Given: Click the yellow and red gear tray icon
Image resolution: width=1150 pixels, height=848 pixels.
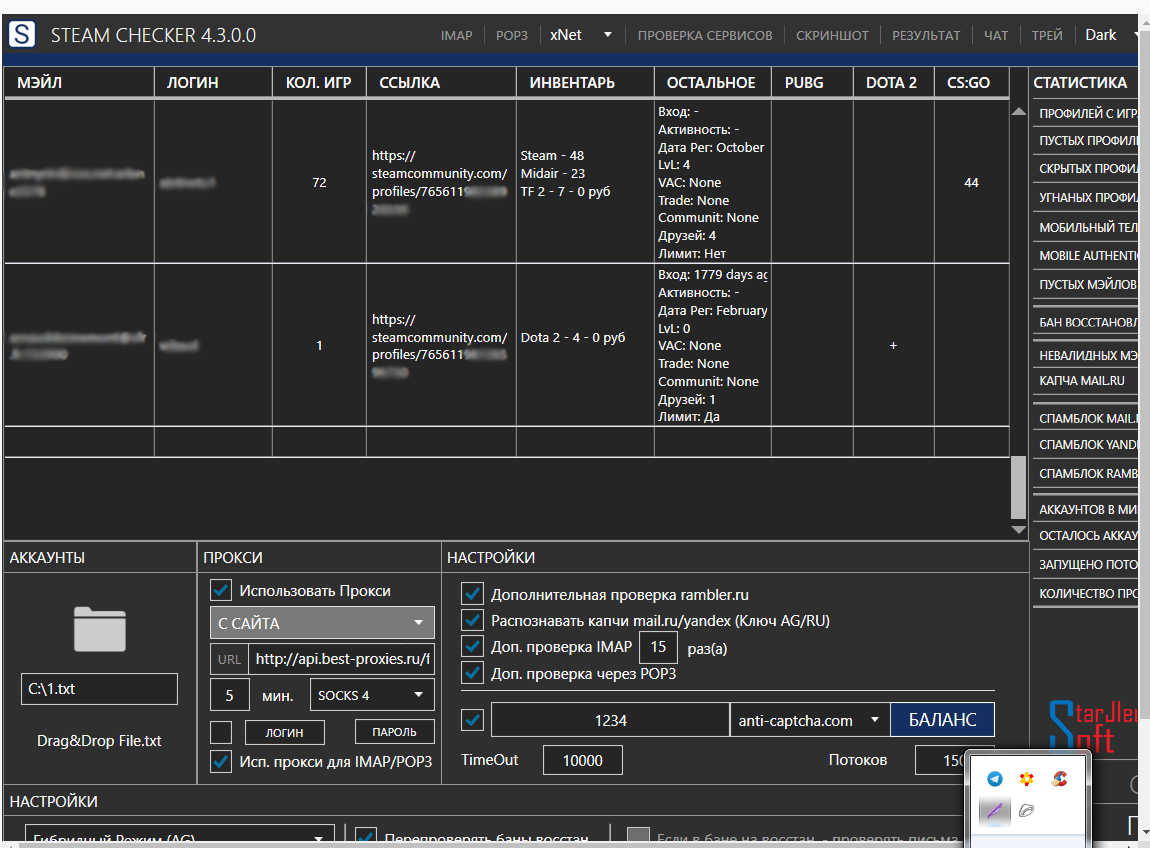Looking at the screenshot, I should point(1026,779).
